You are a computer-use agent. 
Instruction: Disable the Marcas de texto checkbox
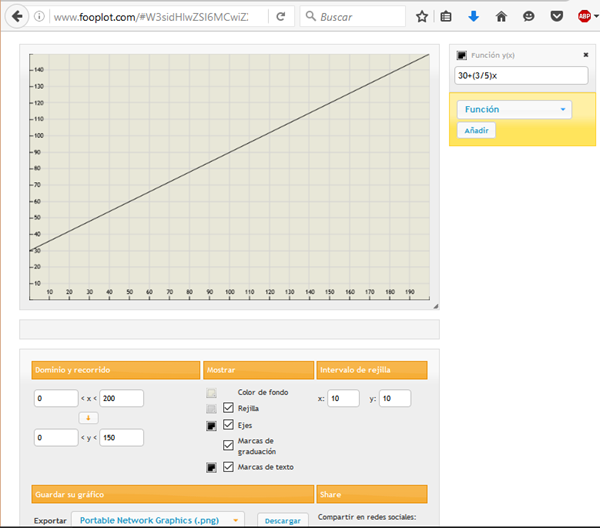[229, 467]
